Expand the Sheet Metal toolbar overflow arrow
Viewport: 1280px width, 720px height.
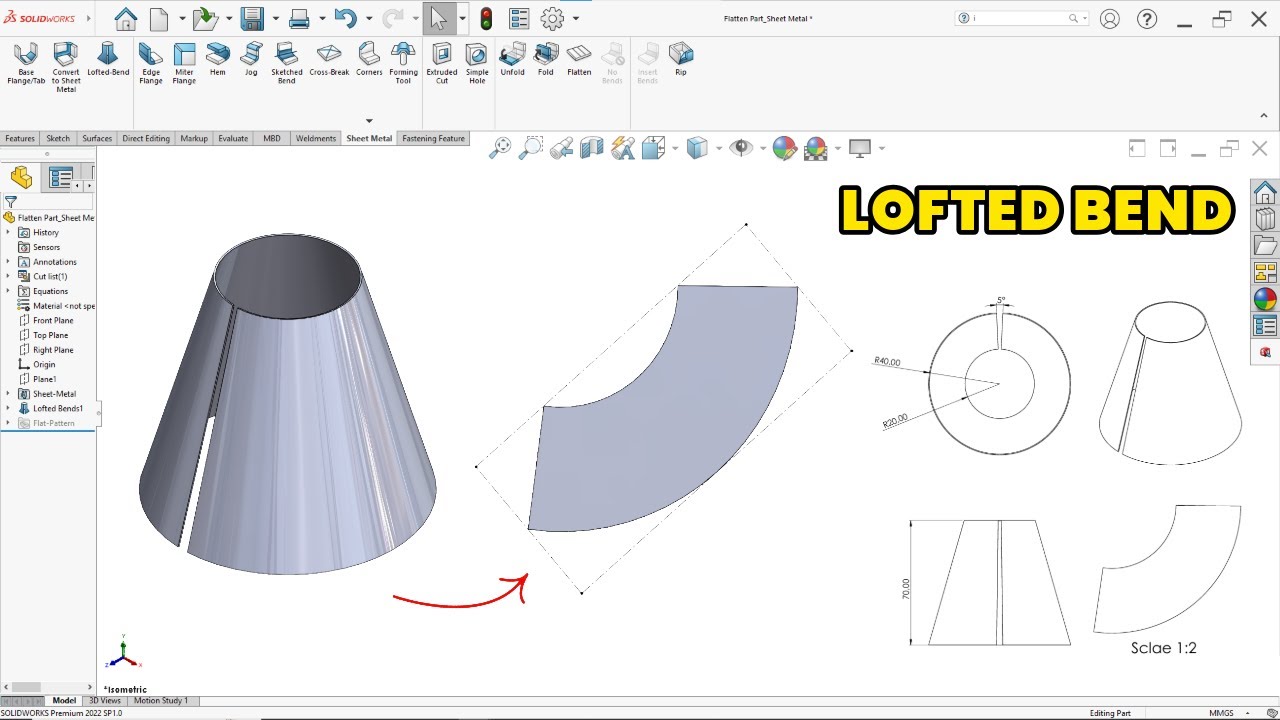pos(369,121)
